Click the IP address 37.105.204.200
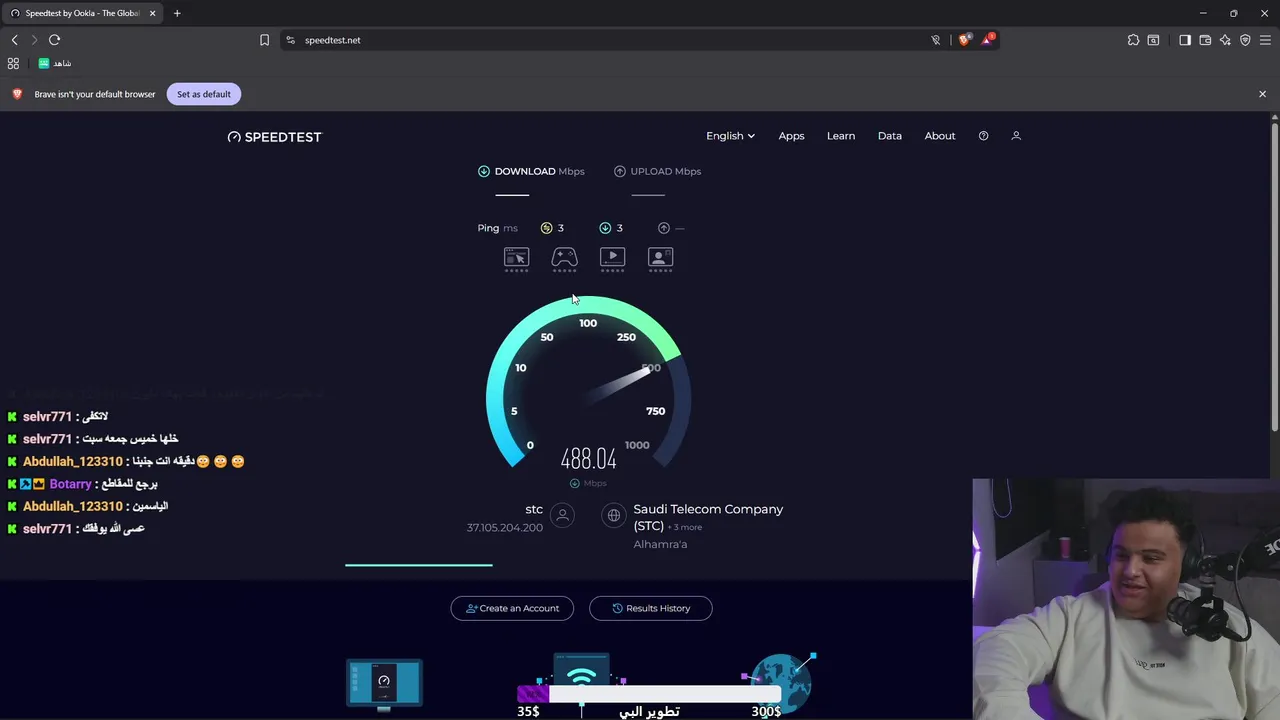 point(505,528)
